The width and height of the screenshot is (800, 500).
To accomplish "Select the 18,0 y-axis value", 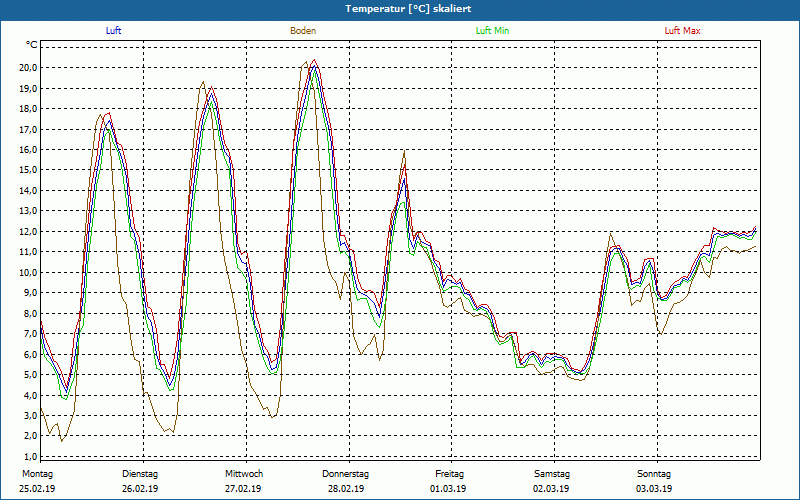I will pyautogui.click(x=29, y=109).
